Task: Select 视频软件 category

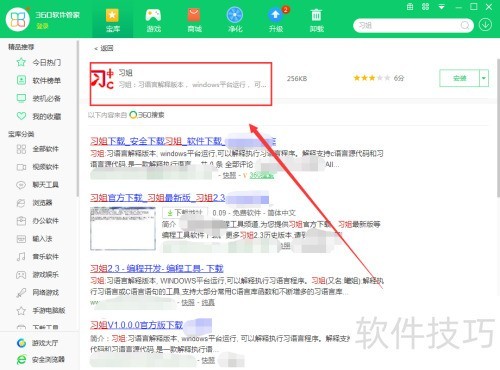Action: pos(38,167)
